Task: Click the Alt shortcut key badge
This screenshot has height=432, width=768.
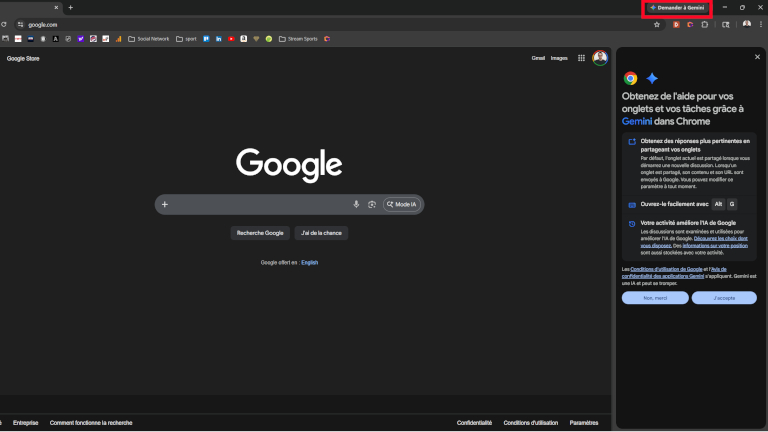Action: (x=718, y=204)
